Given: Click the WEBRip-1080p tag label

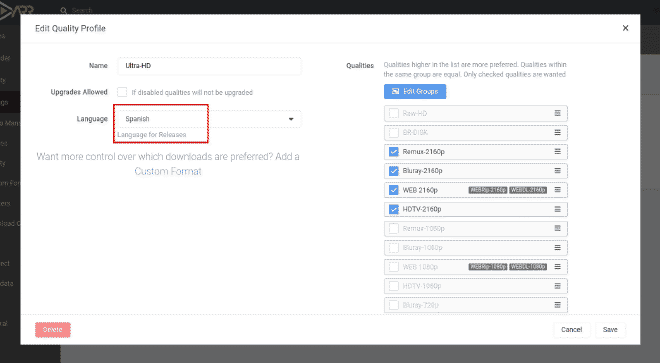Looking at the screenshot, I should click(x=487, y=267).
